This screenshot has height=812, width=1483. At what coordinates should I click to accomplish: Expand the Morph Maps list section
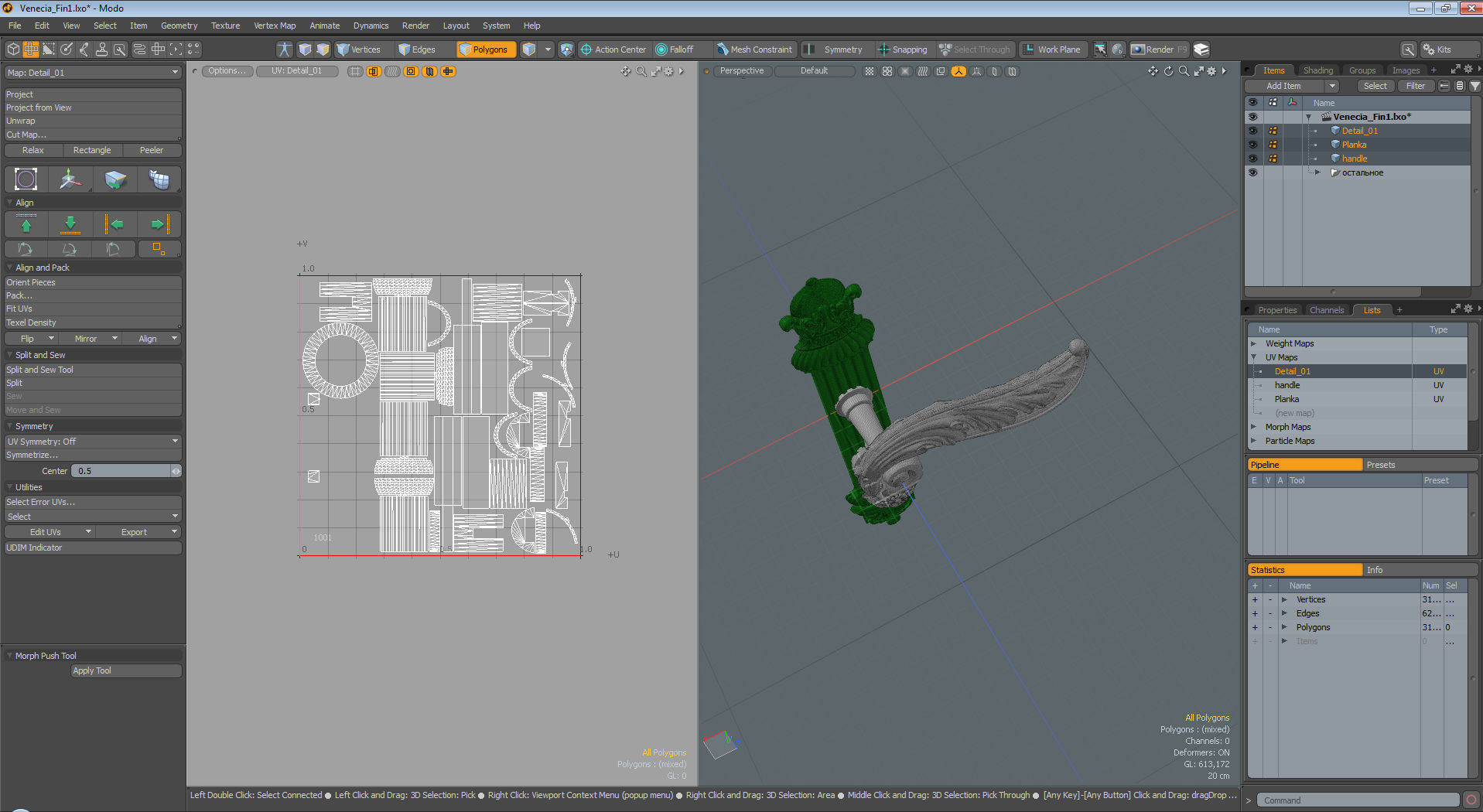coord(1254,427)
